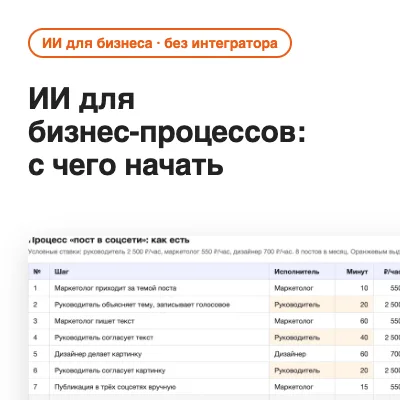Click the table title 'Процесс «пост в соцсети»: как есть'

click(109, 240)
